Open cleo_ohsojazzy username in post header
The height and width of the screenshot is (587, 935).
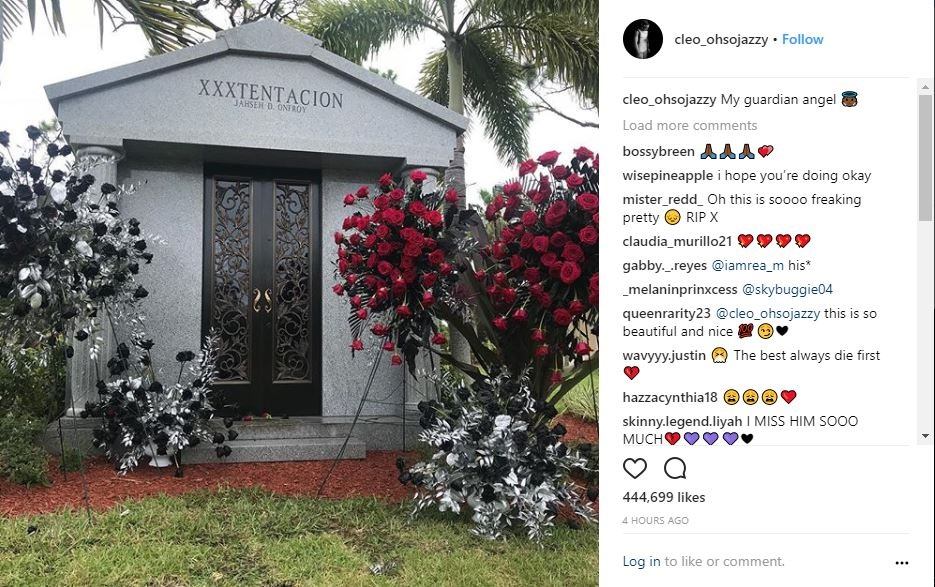721,39
